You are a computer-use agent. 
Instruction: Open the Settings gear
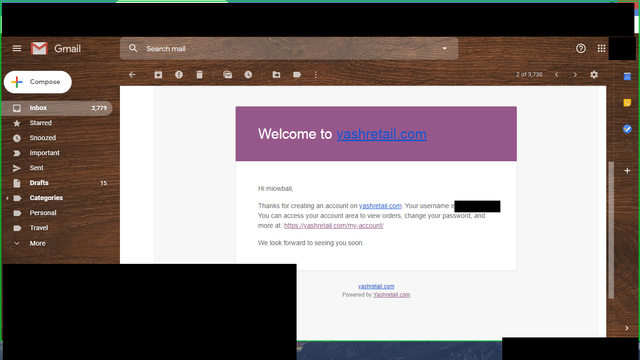[x=594, y=75]
